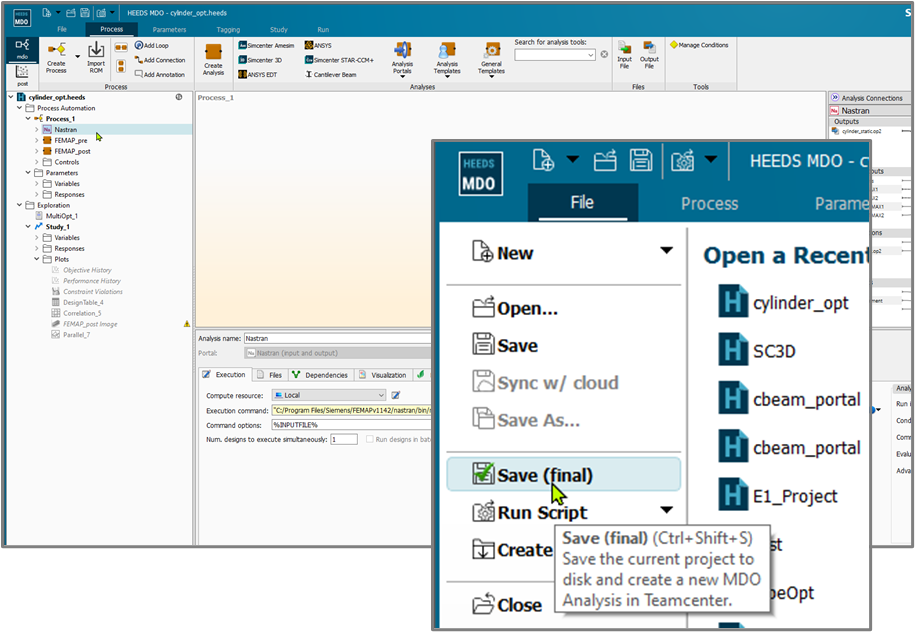Screen dimensions: 915x632
Task: Open the analysis tools search dropdown
Action: [591, 55]
